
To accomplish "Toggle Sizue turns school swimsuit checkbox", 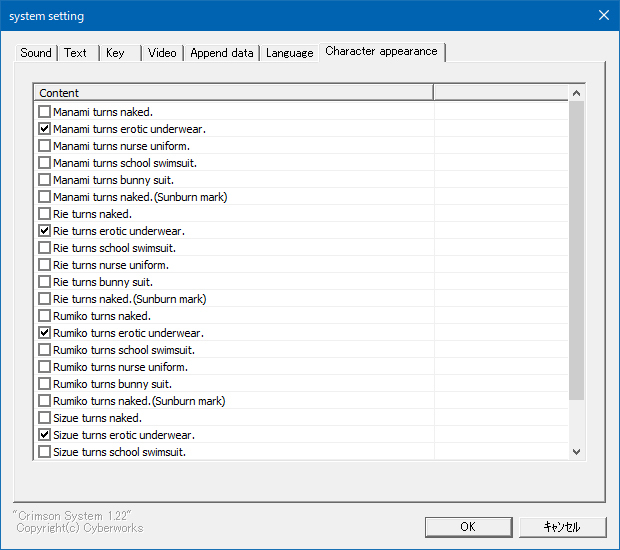I will click(x=44, y=452).
